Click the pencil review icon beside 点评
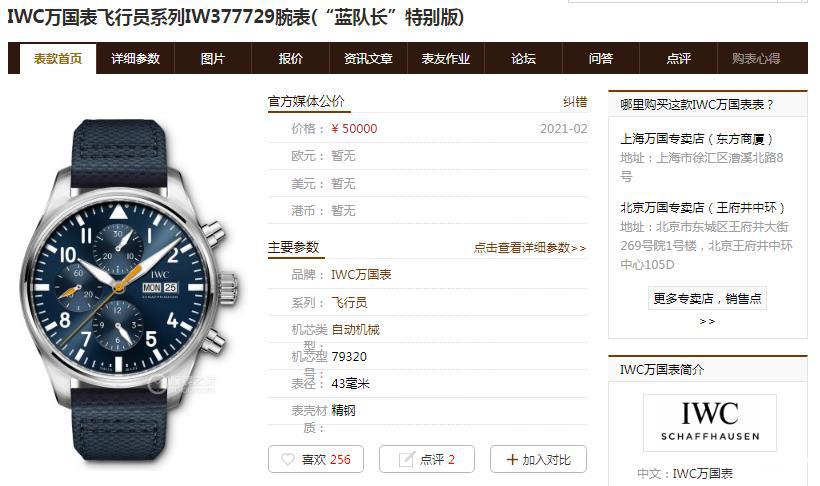This screenshot has width=820, height=486. pos(406,459)
